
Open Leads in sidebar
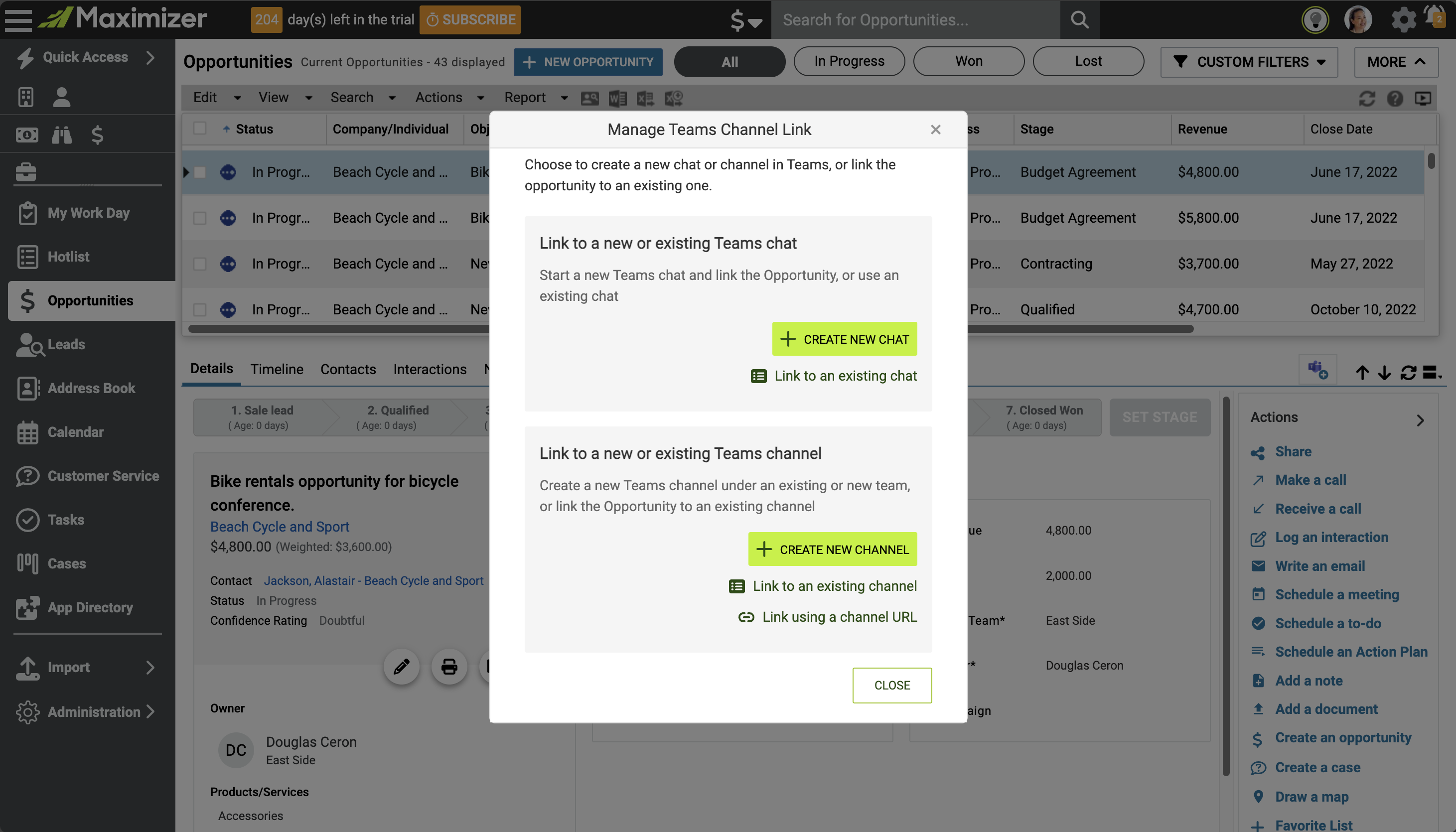pos(66,344)
